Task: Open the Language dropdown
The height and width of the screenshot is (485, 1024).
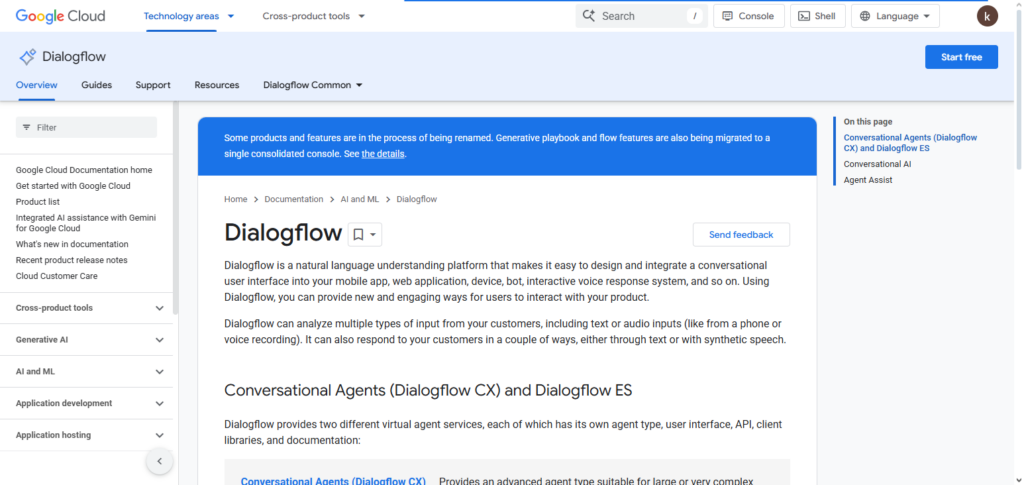Action: 895,16
